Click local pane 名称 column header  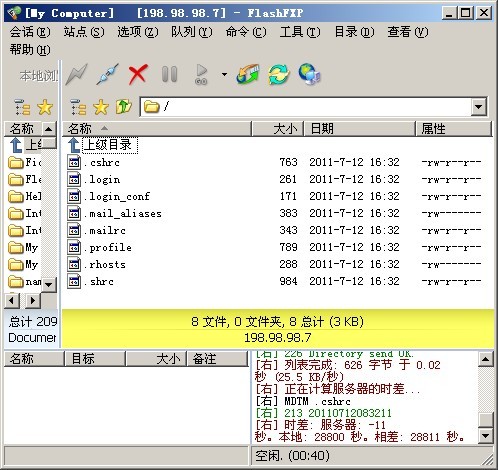23,129
